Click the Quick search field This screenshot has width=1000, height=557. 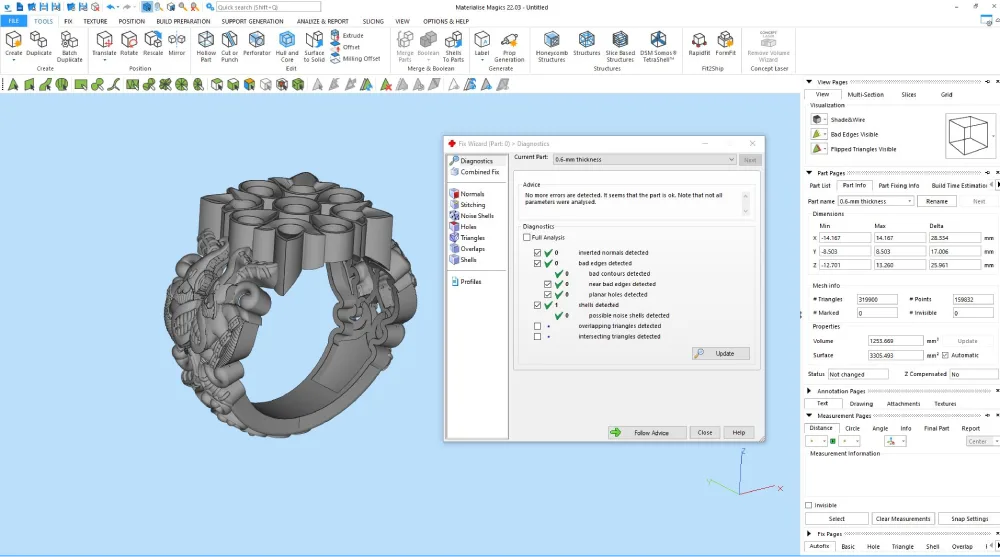(x=268, y=7)
